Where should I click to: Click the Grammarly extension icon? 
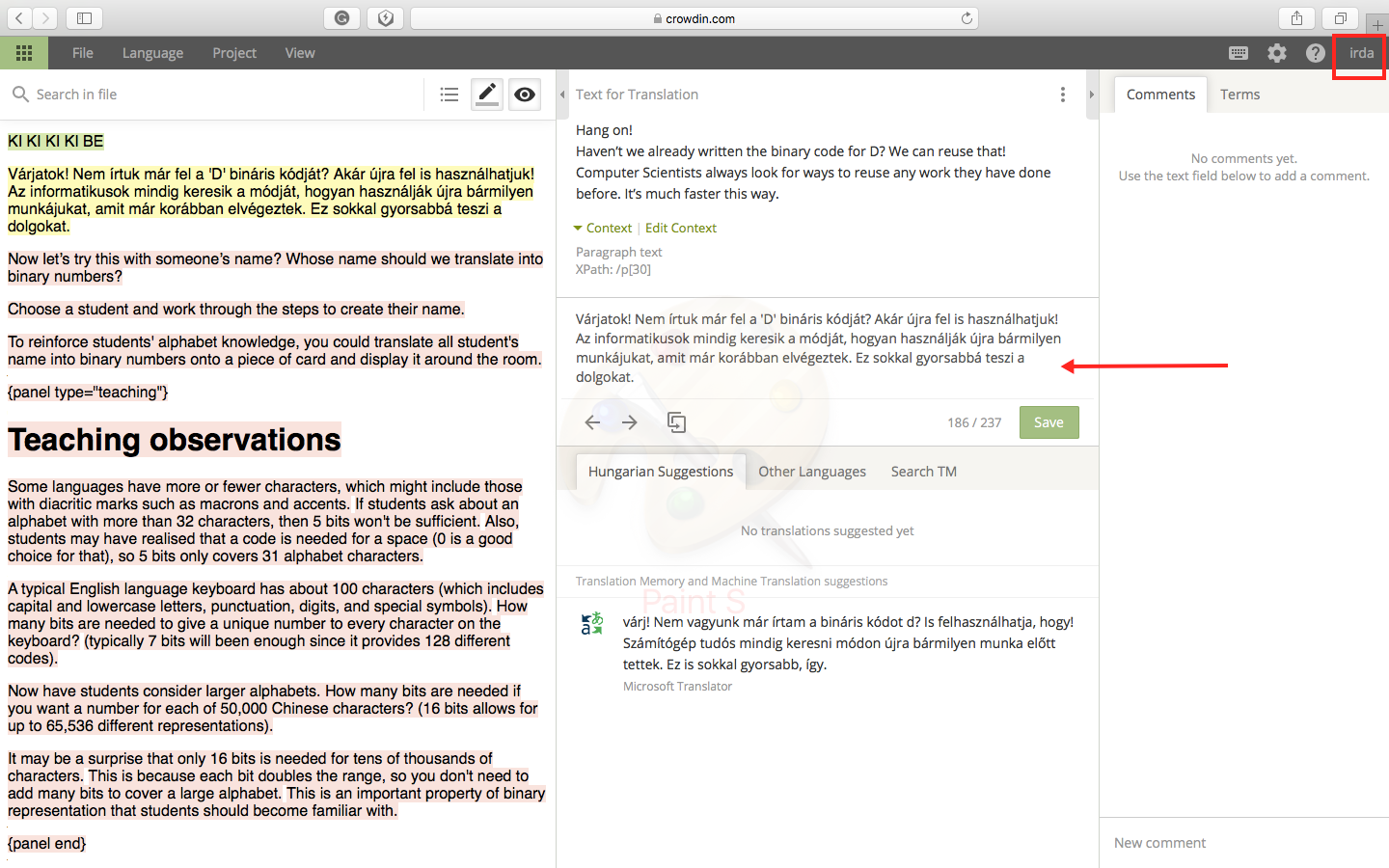point(341,18)
